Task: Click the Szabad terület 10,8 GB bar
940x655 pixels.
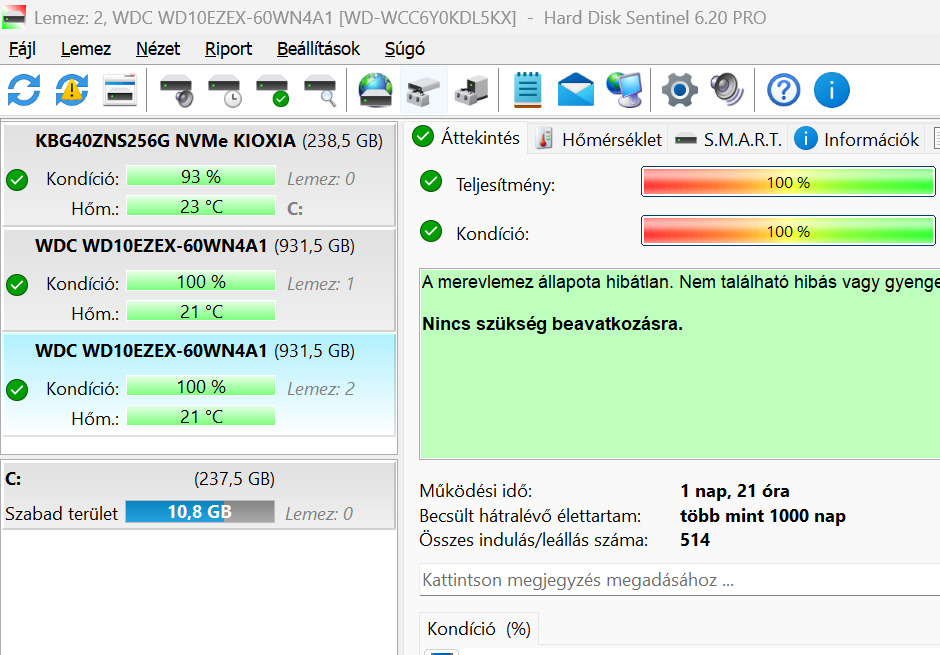Action: point(200,512)
